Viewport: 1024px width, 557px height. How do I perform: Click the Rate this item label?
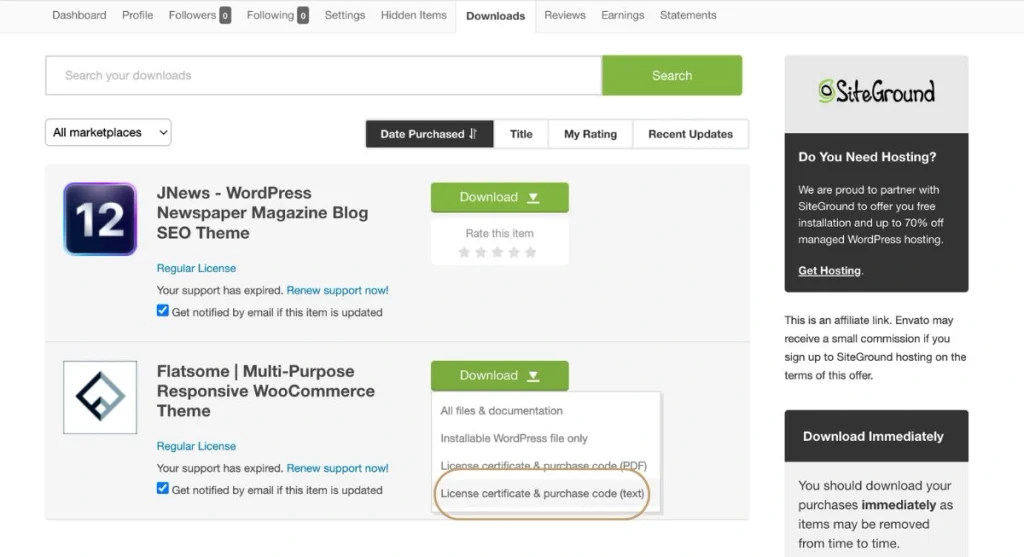(500, 233)
